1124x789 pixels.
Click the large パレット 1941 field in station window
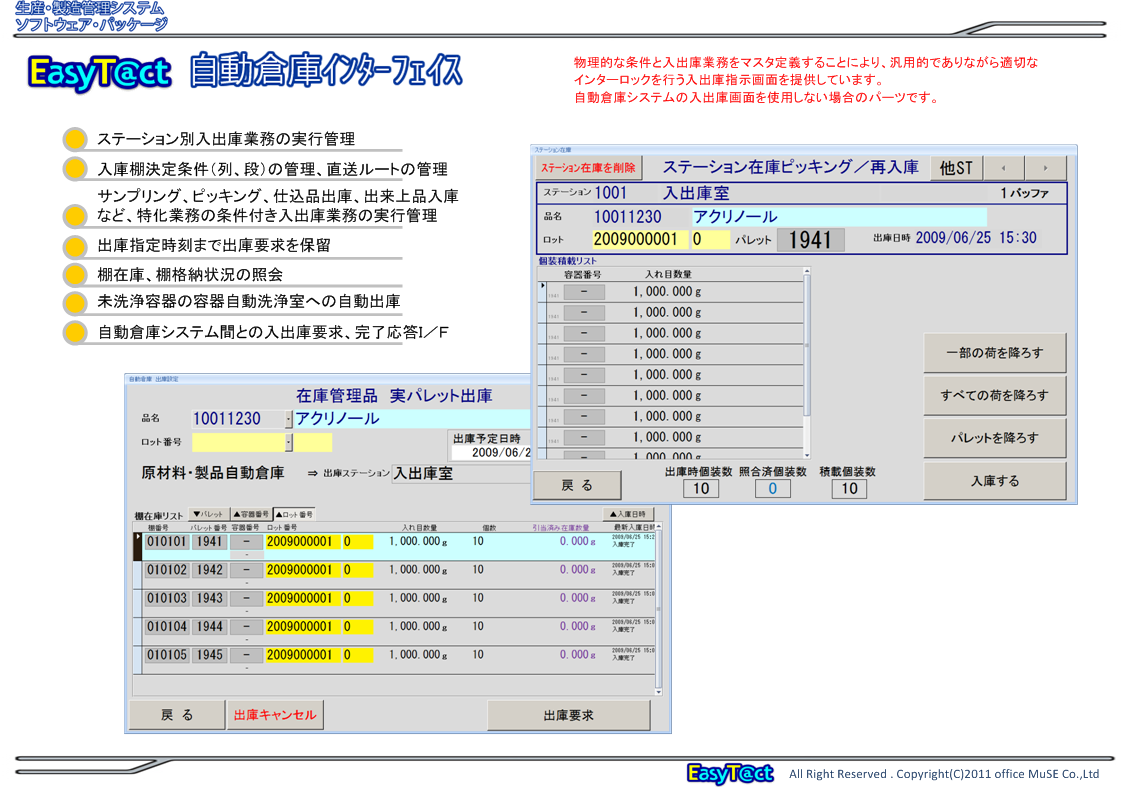coord(811,240)
